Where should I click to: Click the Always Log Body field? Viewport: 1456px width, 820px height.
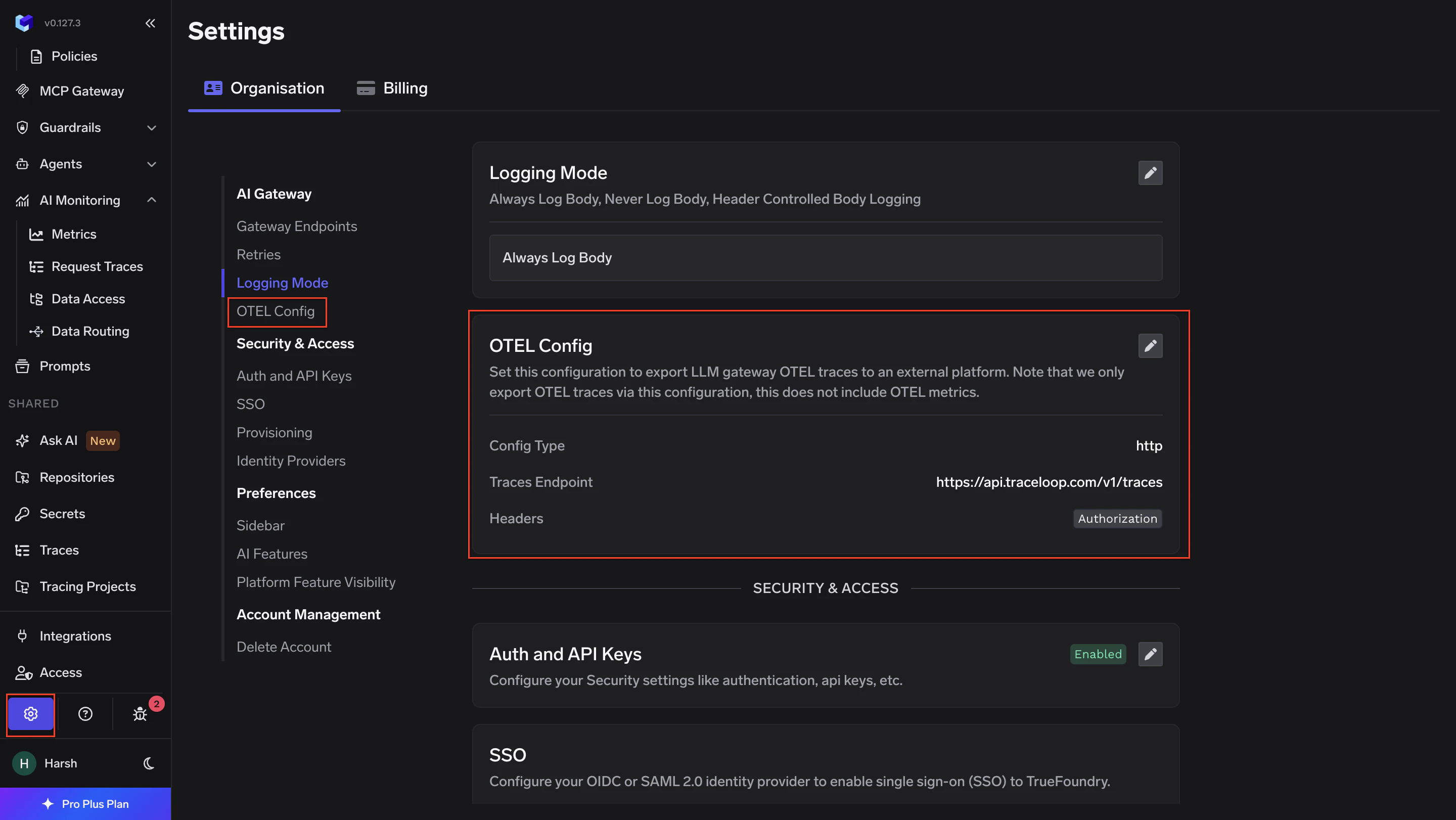pos(825,258)
